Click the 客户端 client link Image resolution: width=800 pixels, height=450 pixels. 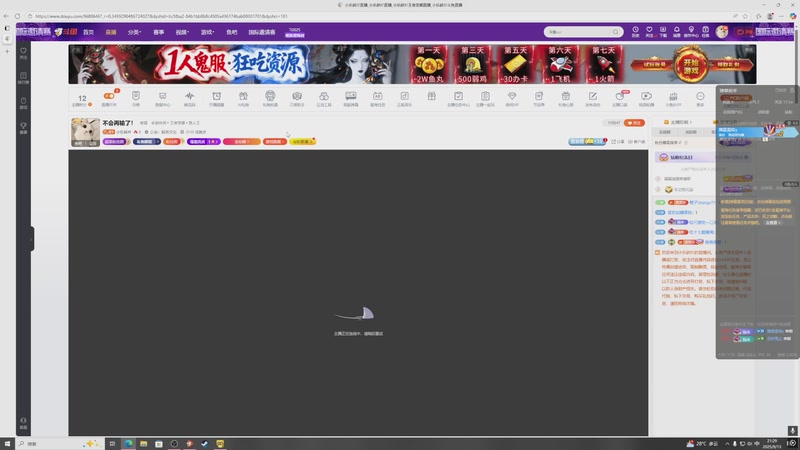pyautogui.click(x=637, y=141)
